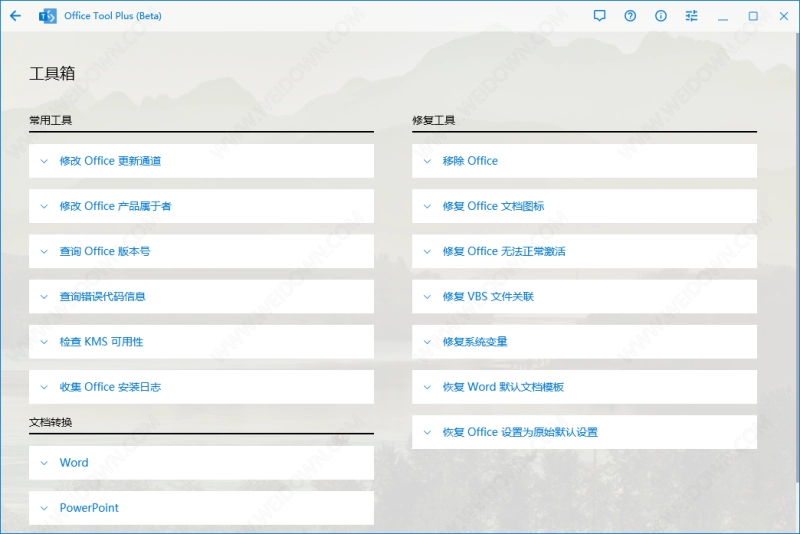This screenshot has height=534, width=800.
Task: Select 移除 Office text
Action: click(x=470, y=161)
